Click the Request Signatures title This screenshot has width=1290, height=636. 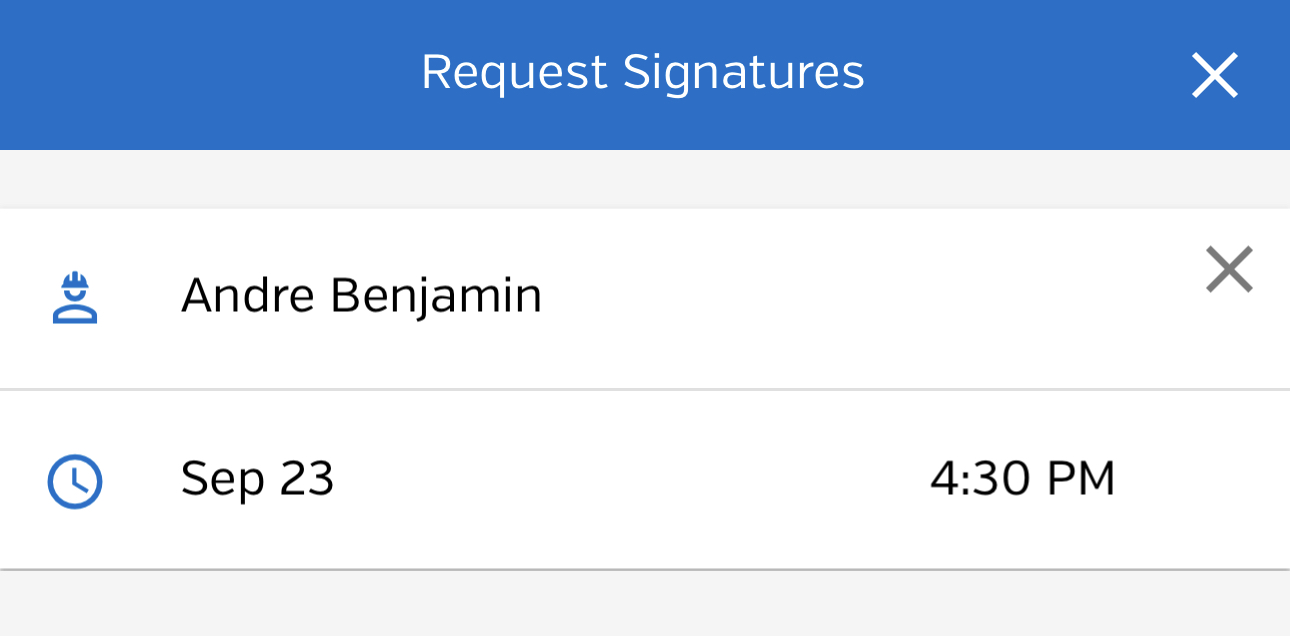pos(642,73)
